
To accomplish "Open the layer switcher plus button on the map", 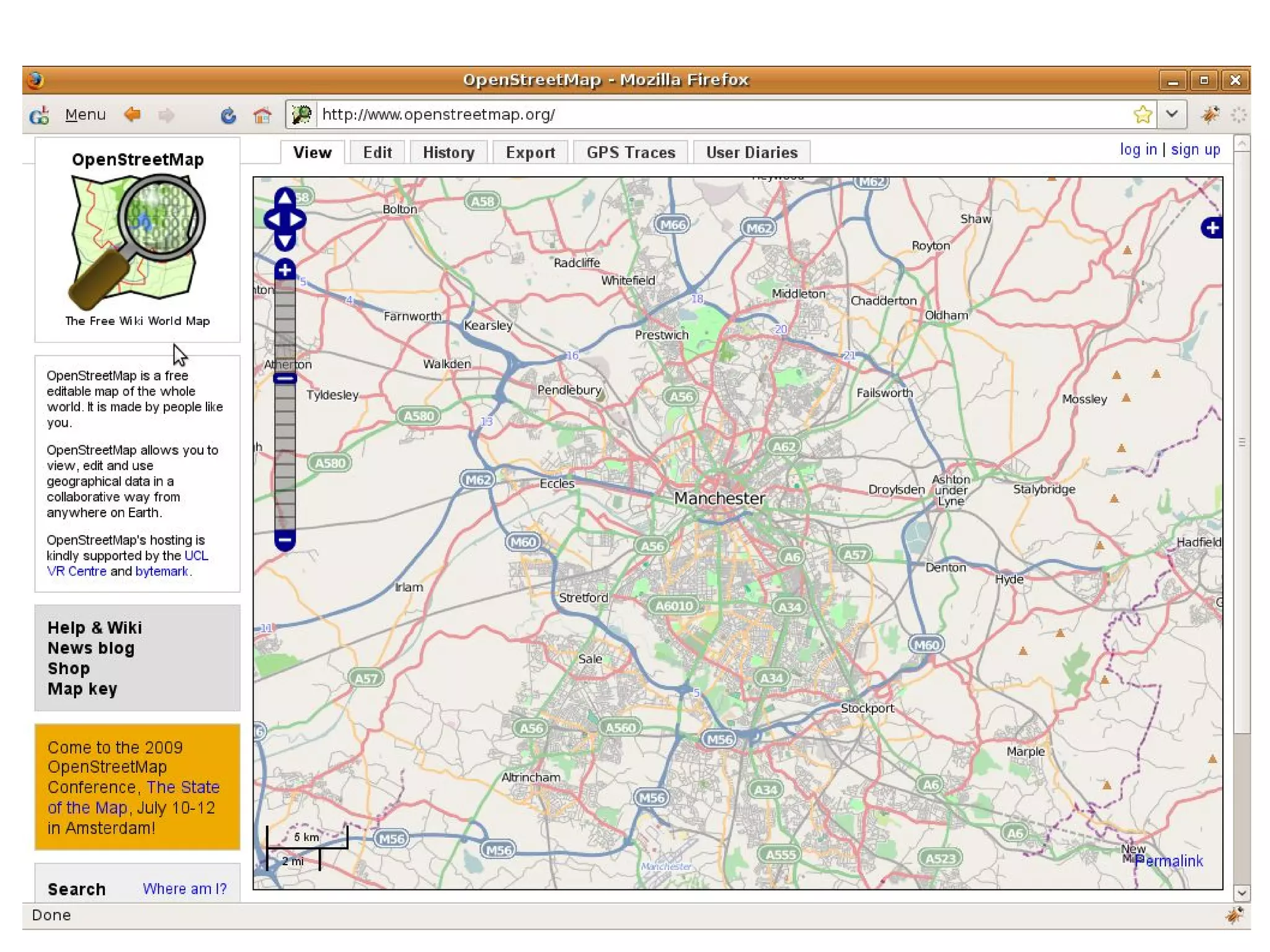I will 1212,228.
